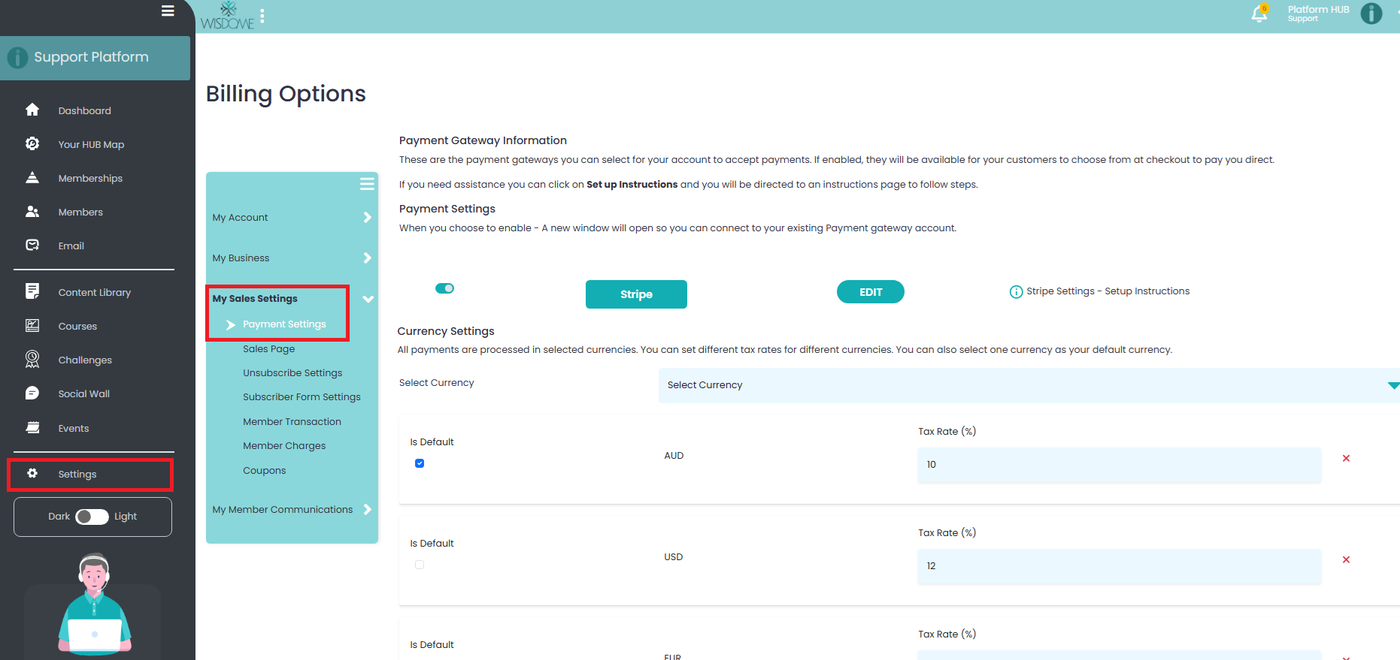Click the Memberships icon in sidebar
1400x660 pixels.
[32, 178]
